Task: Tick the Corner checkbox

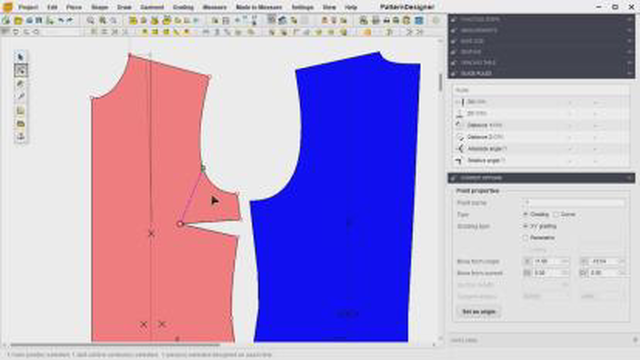Action: point(556,214)
